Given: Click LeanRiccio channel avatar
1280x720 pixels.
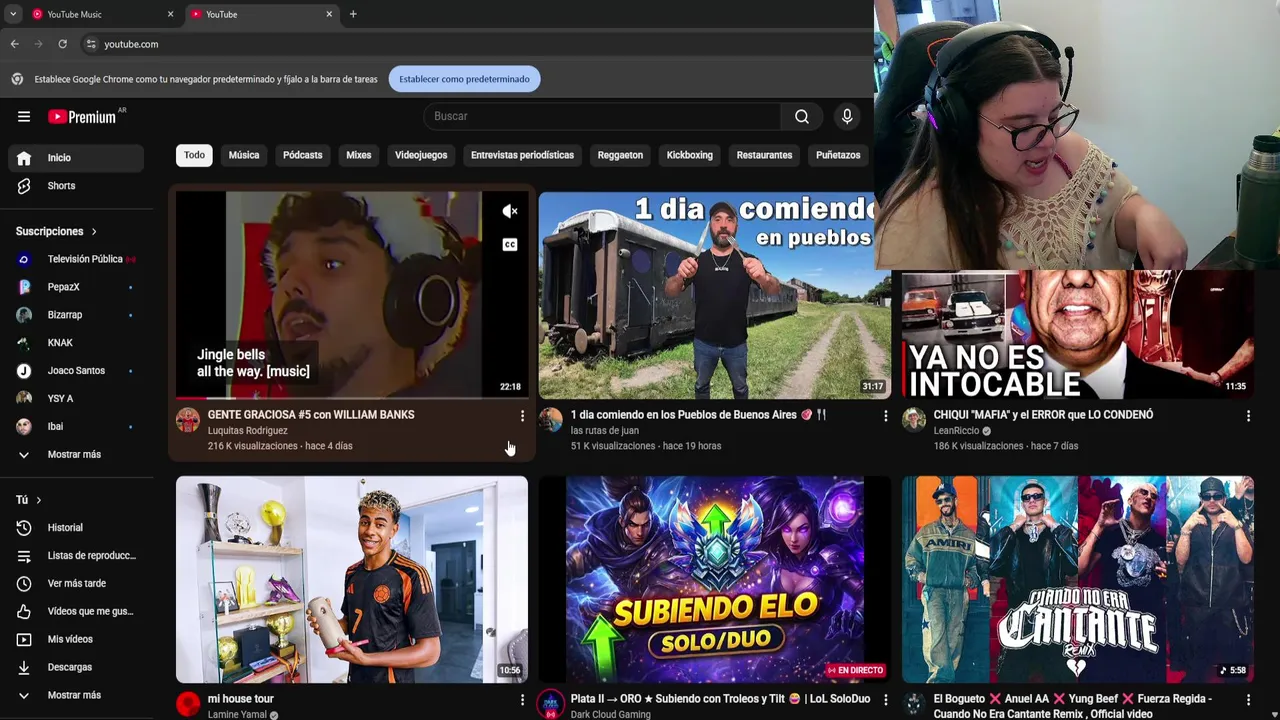Looking at the screenshot, I should pyautogui.click(x=914, y=420).
